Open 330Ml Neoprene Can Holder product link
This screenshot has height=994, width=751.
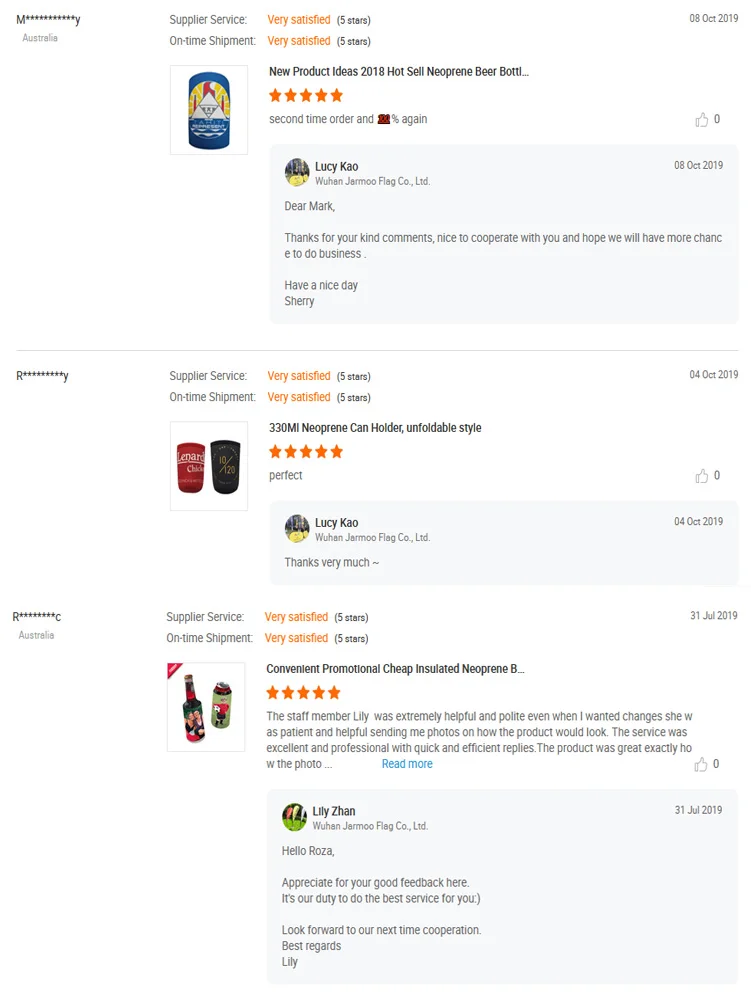[375, 428]
